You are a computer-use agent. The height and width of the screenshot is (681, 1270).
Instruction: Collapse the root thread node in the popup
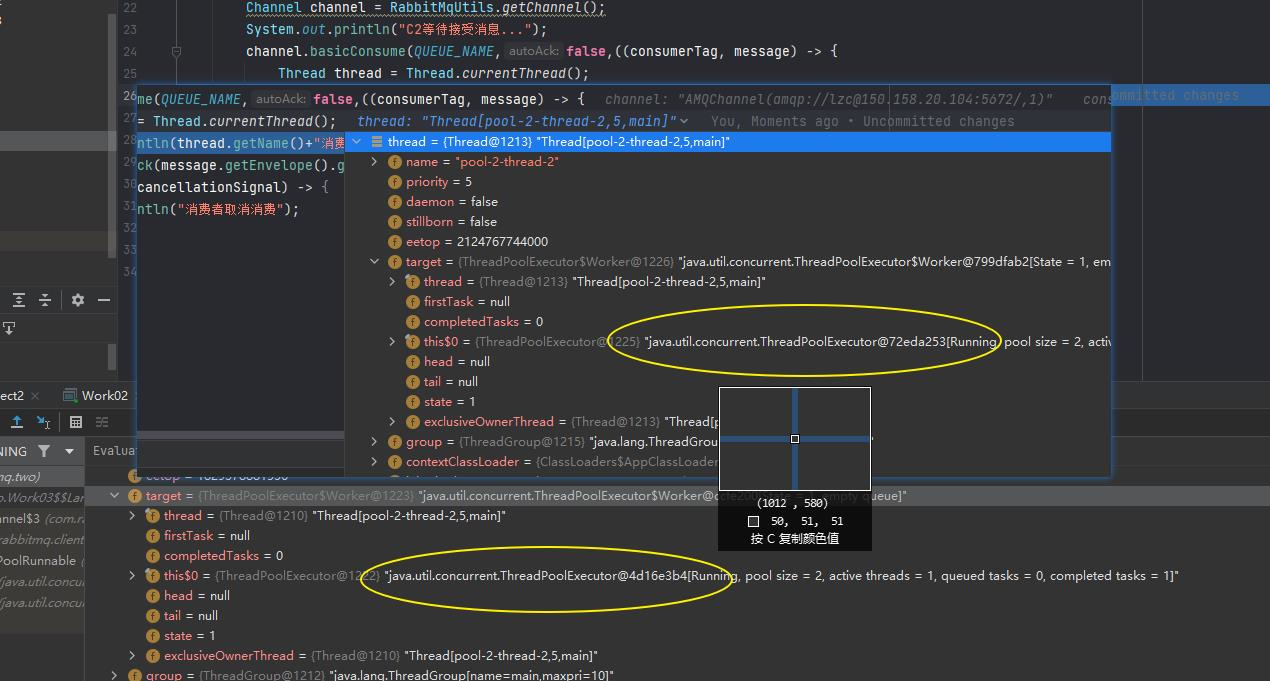(357, 142)
